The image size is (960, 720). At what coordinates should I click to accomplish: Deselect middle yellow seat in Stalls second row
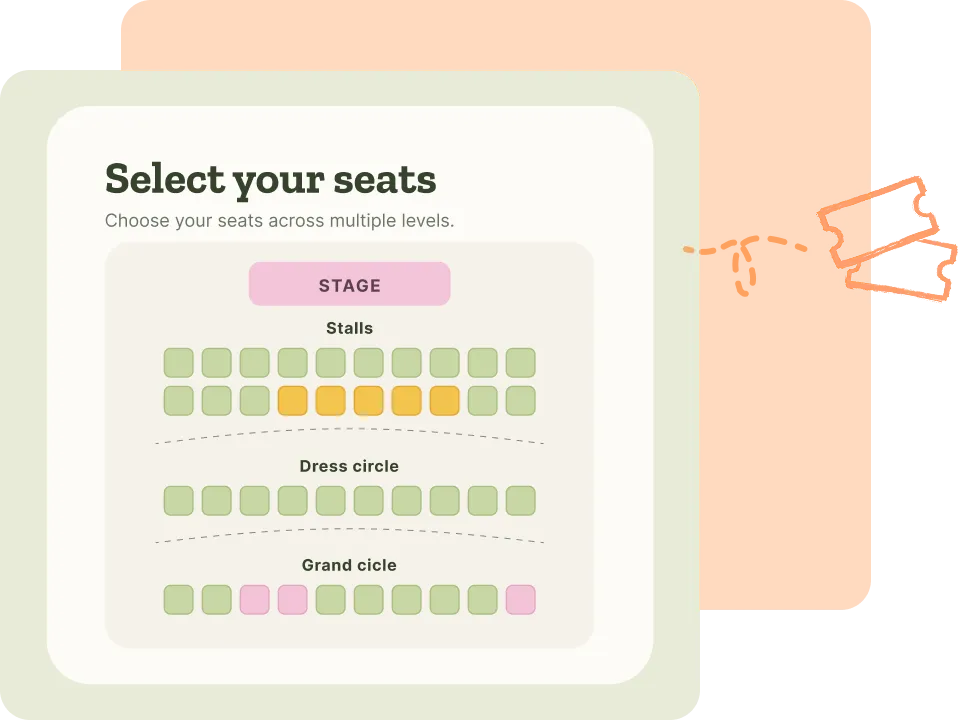tap(369, 400)
